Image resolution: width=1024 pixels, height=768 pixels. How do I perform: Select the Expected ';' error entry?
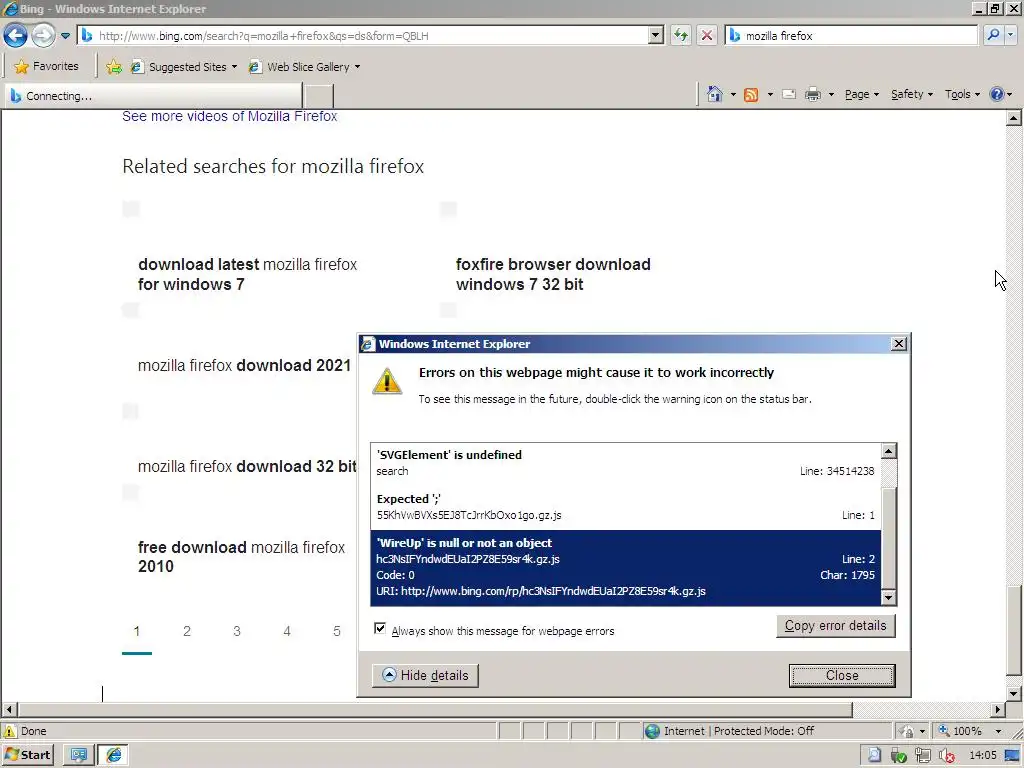pyautogui.click(x=626, y=507)
